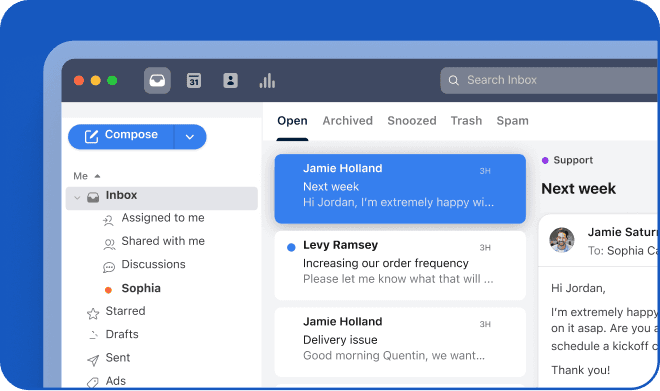Screen dimensions: 660x391
Task: Open the Sent folder
Action: [x=117, y=358]
